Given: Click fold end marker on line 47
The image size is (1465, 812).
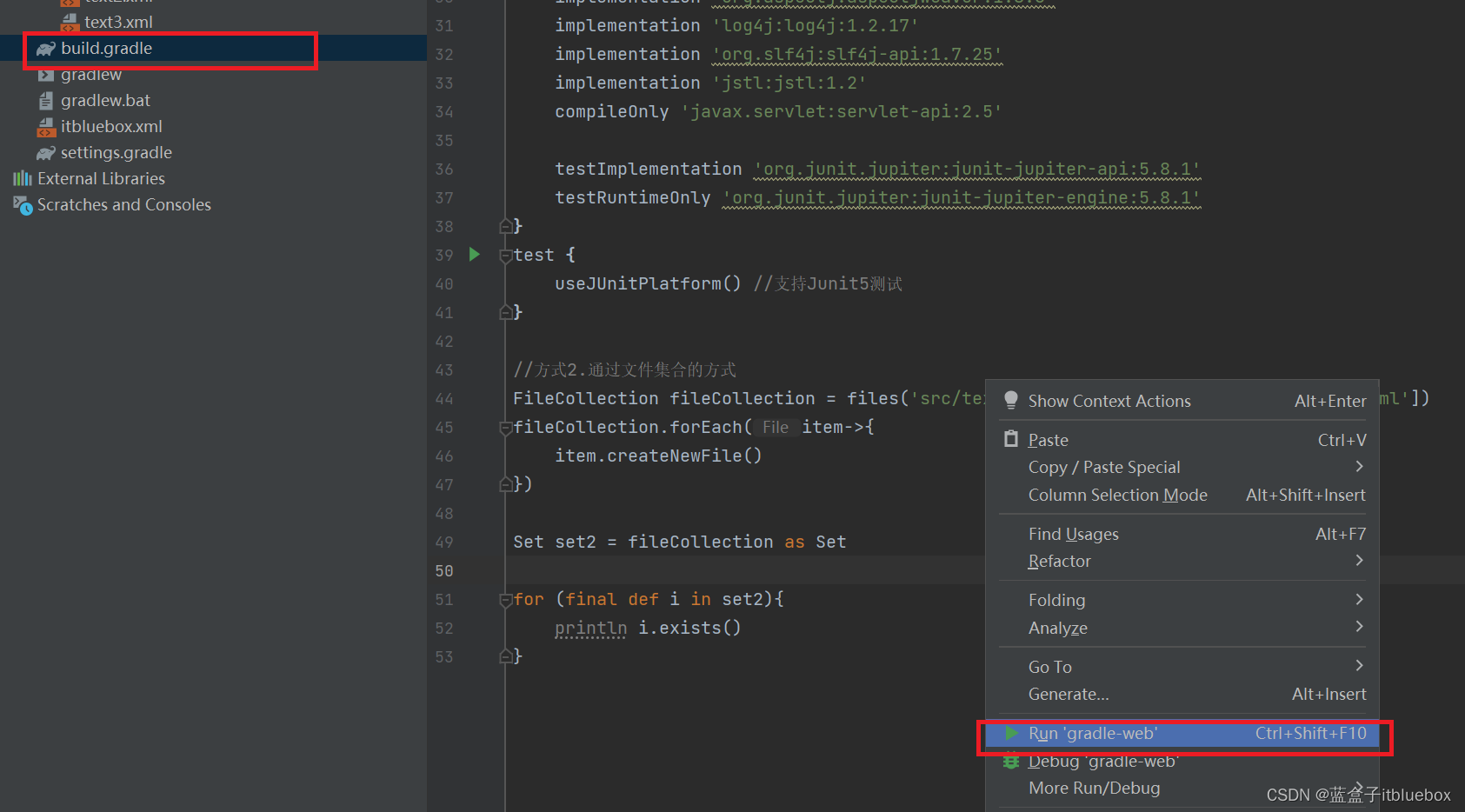Looking at the screenshot, I should pyautogui.click(x=505, y=484).
